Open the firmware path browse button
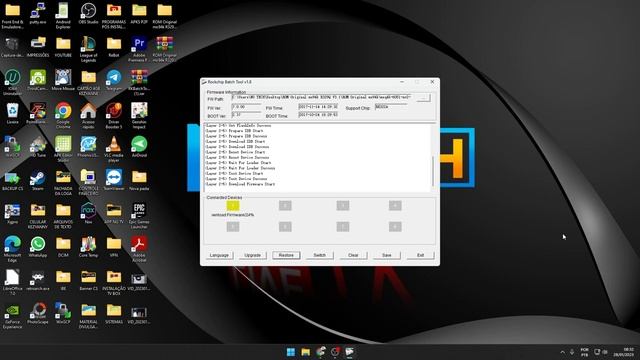The height and width of the screenshot is (360, 640). [x=424, y=98]
